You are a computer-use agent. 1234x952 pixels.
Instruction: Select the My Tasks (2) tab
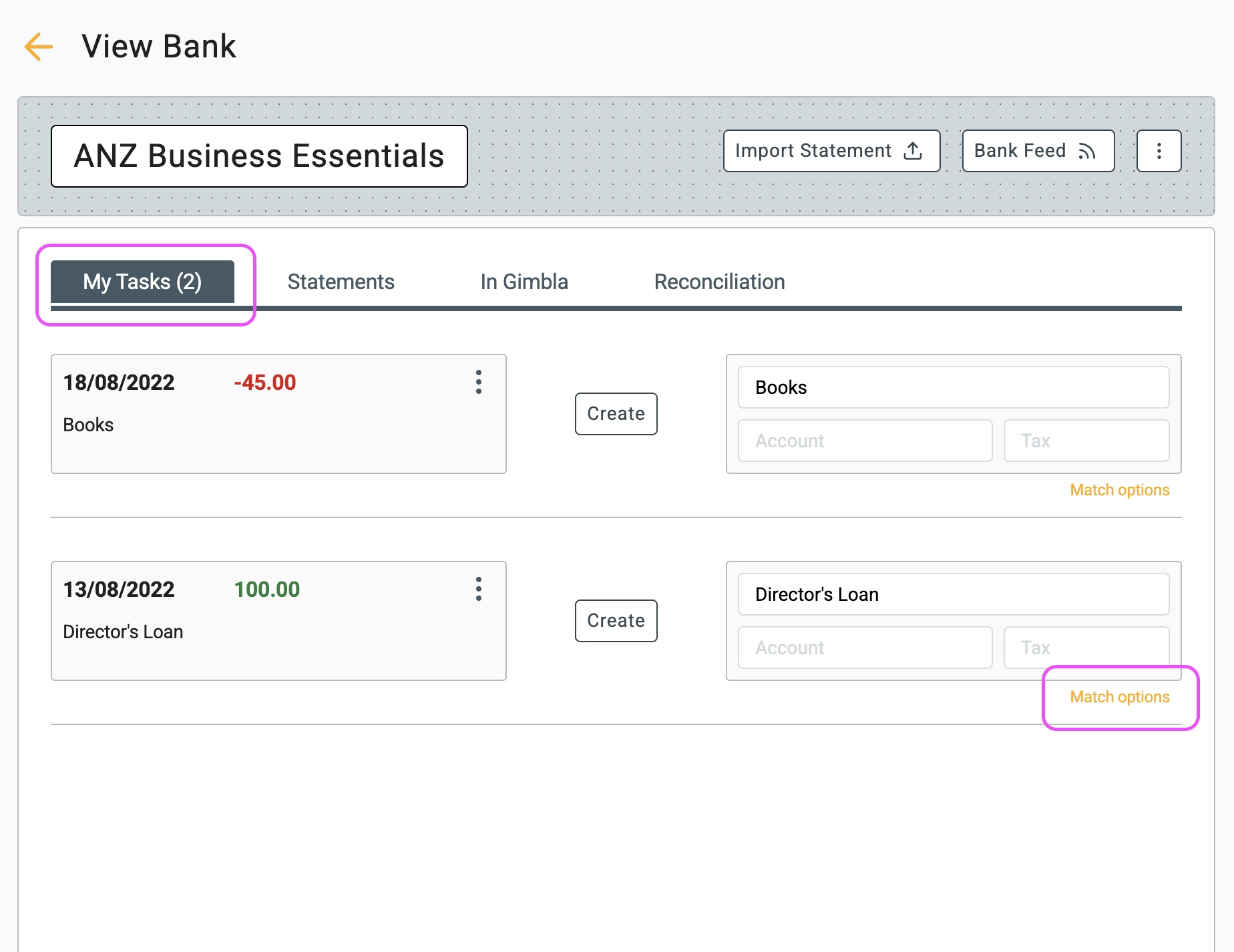click(x=142, y=282)
